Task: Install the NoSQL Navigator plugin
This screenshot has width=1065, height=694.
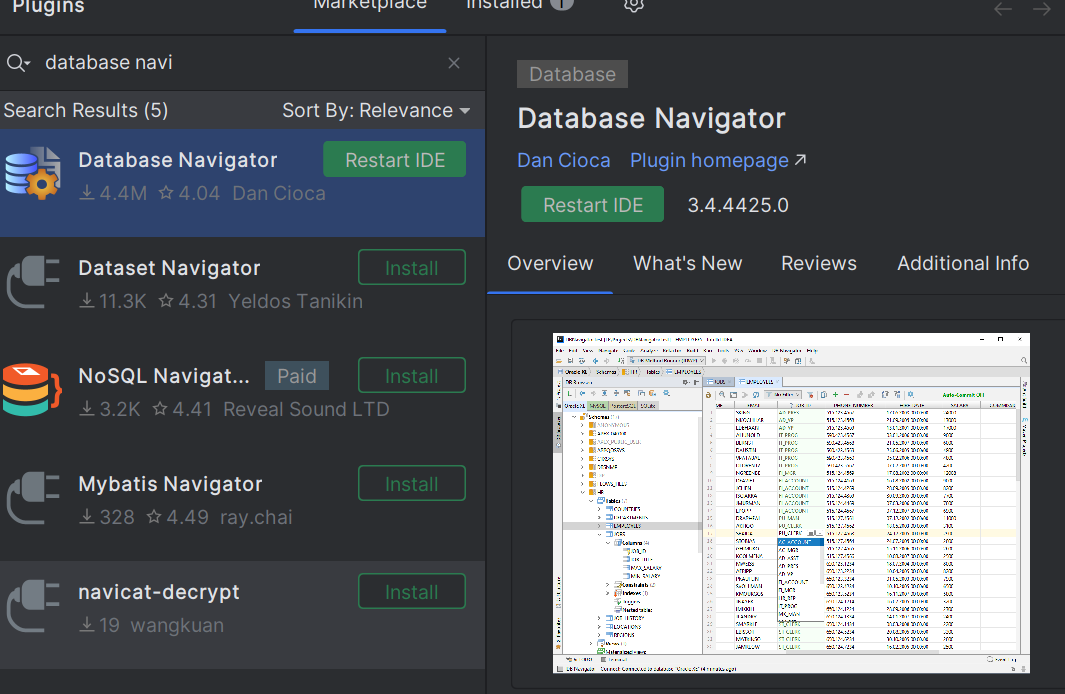Action: (x=412, y=376)
